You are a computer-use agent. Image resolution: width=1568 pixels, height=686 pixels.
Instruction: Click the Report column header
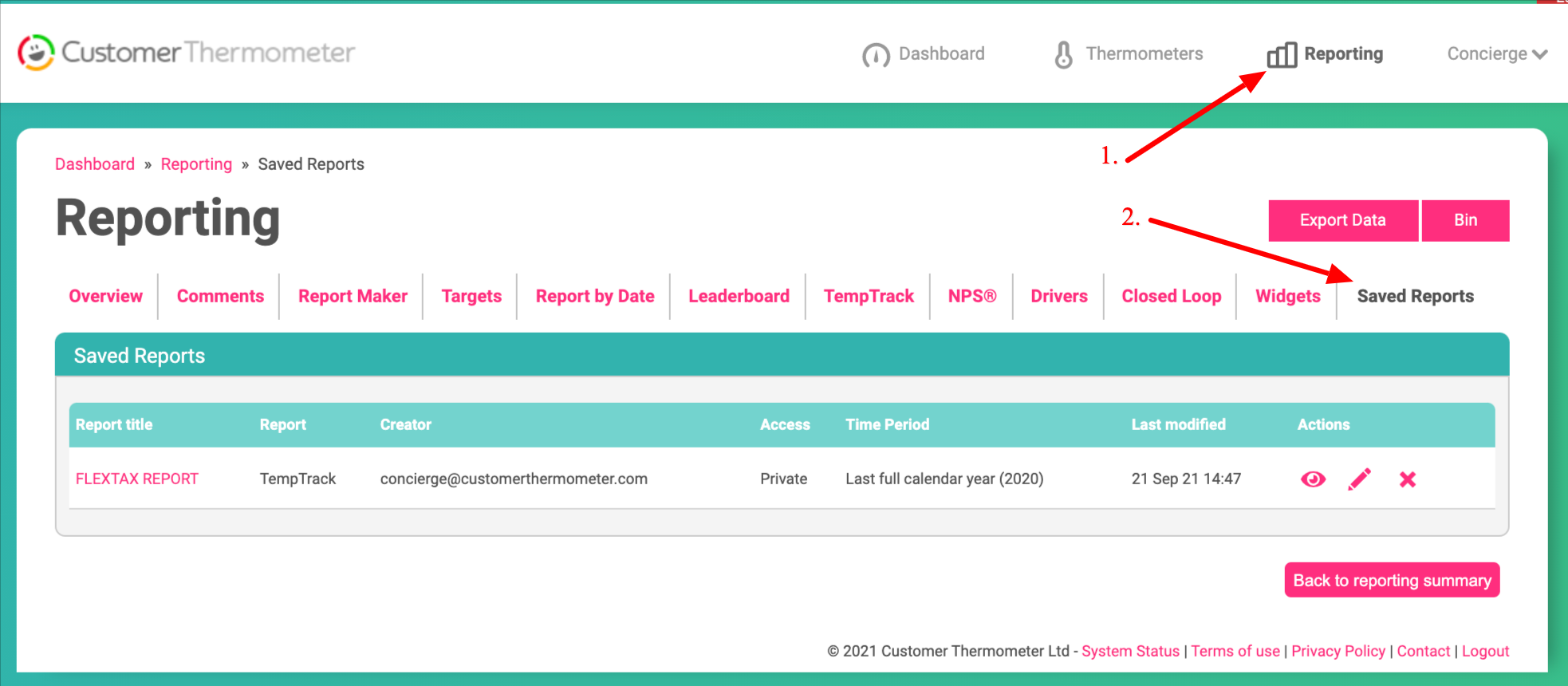coord(283,424)
